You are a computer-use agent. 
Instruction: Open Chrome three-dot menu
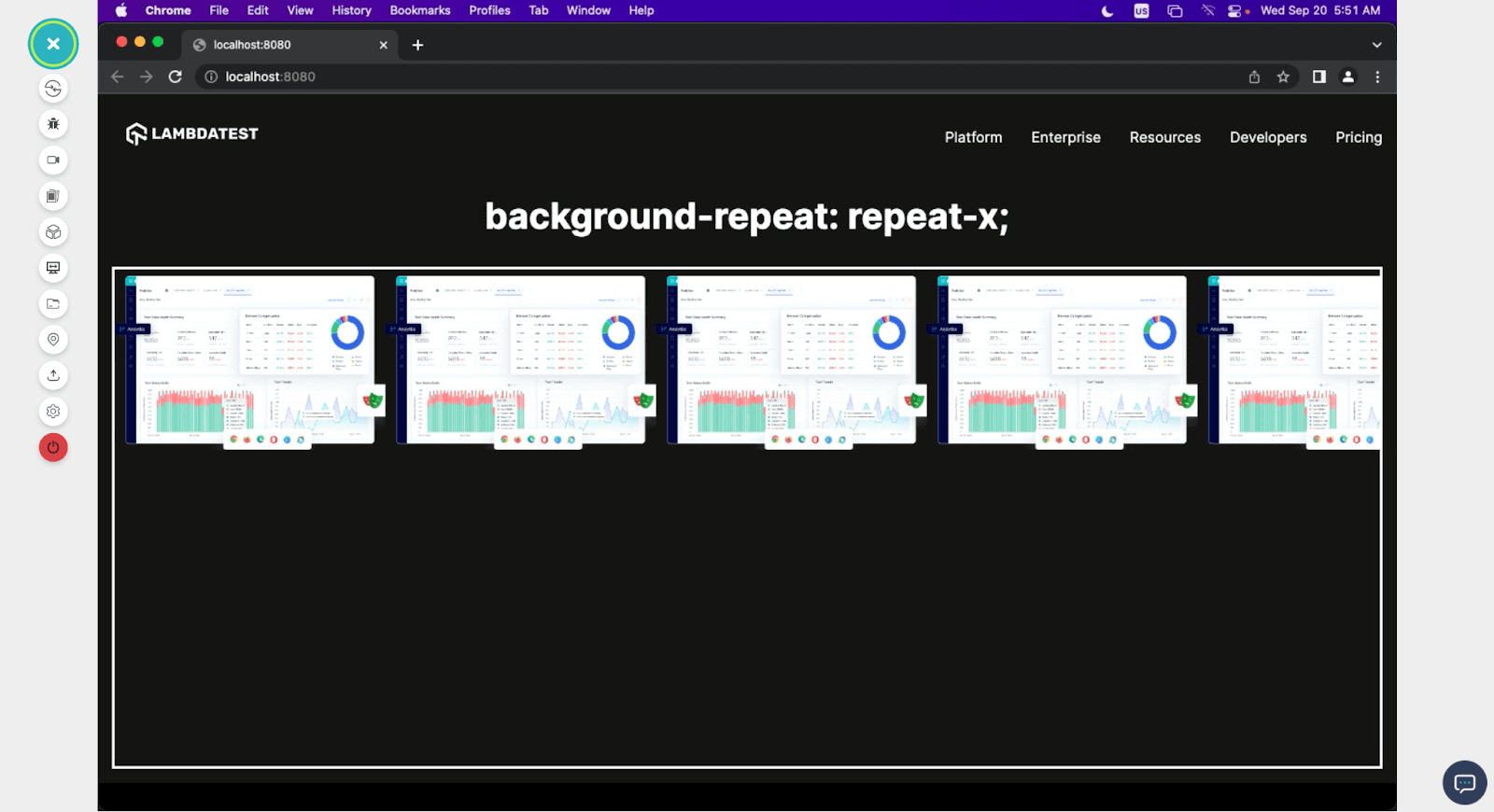click(x=1377, y=77)
